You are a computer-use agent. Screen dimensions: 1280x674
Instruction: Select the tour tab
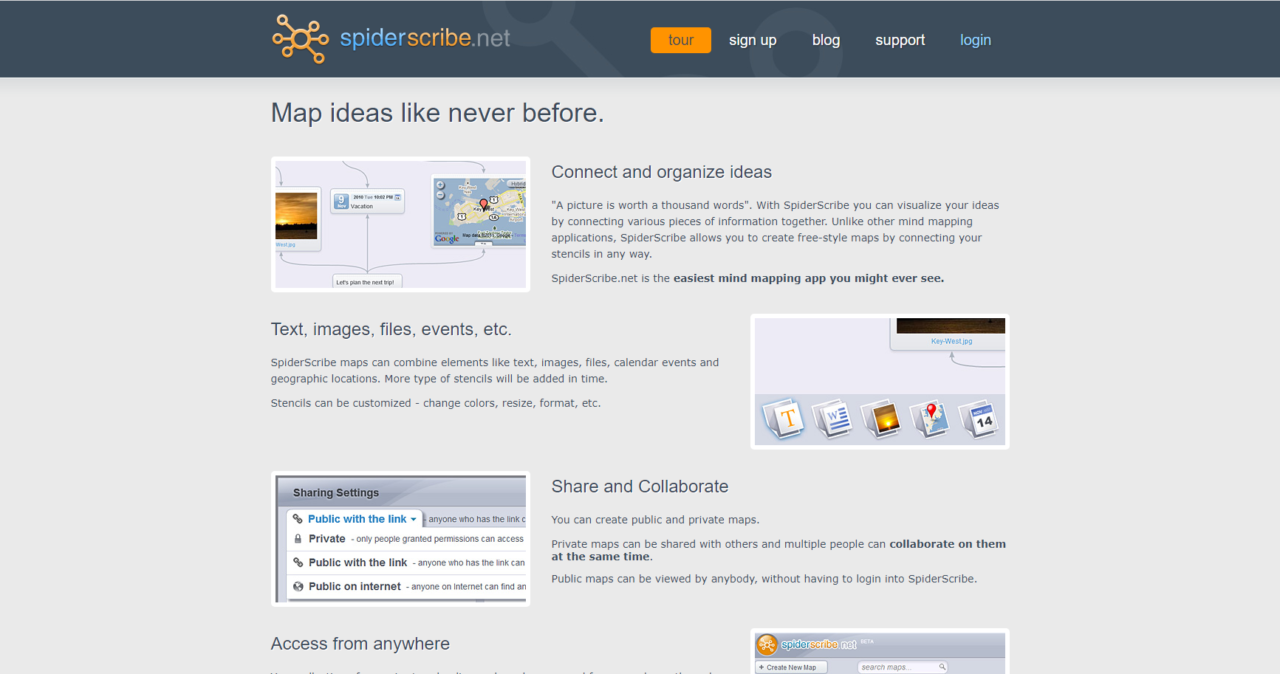(x=681, y=40)
